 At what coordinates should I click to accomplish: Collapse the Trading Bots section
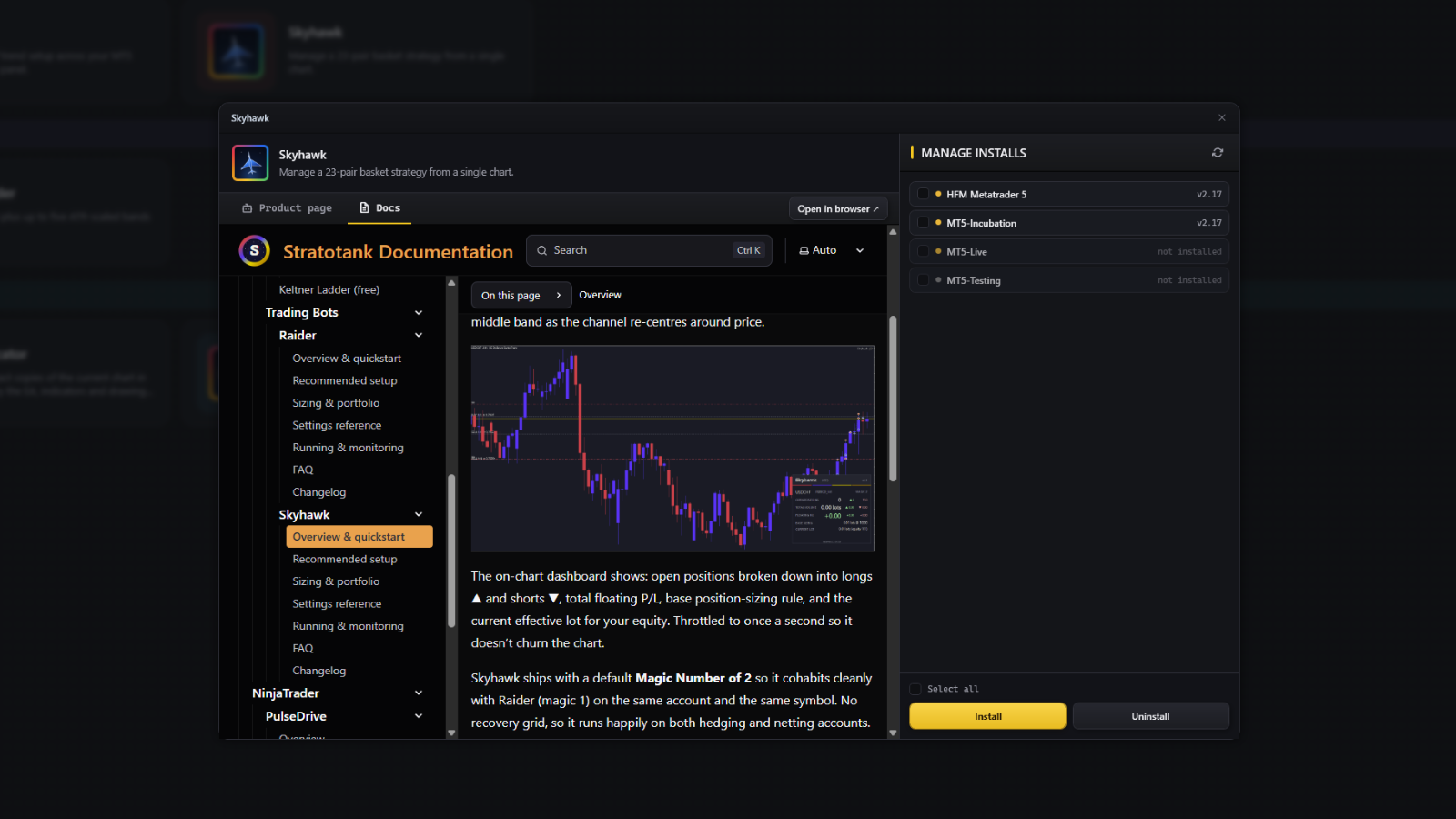(x=419, y=312)
